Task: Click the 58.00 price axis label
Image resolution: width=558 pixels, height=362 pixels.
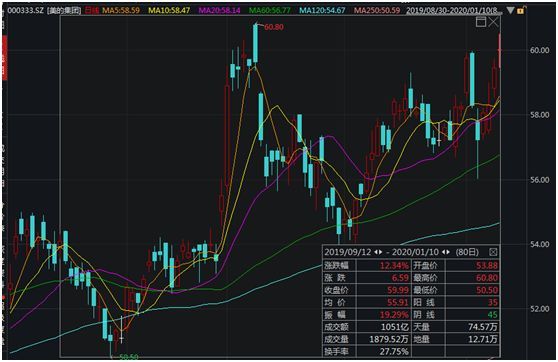Action: [540, 115]
